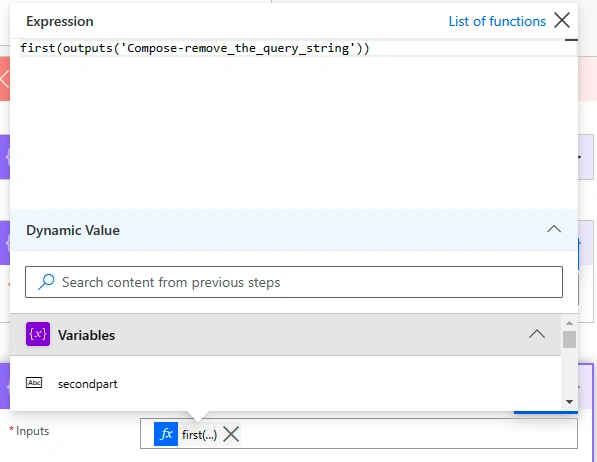The height and width of the screenshot is (462, 597).
Task: Open the List of functions link
Action: pyautogui.click(x=497, y=21)
